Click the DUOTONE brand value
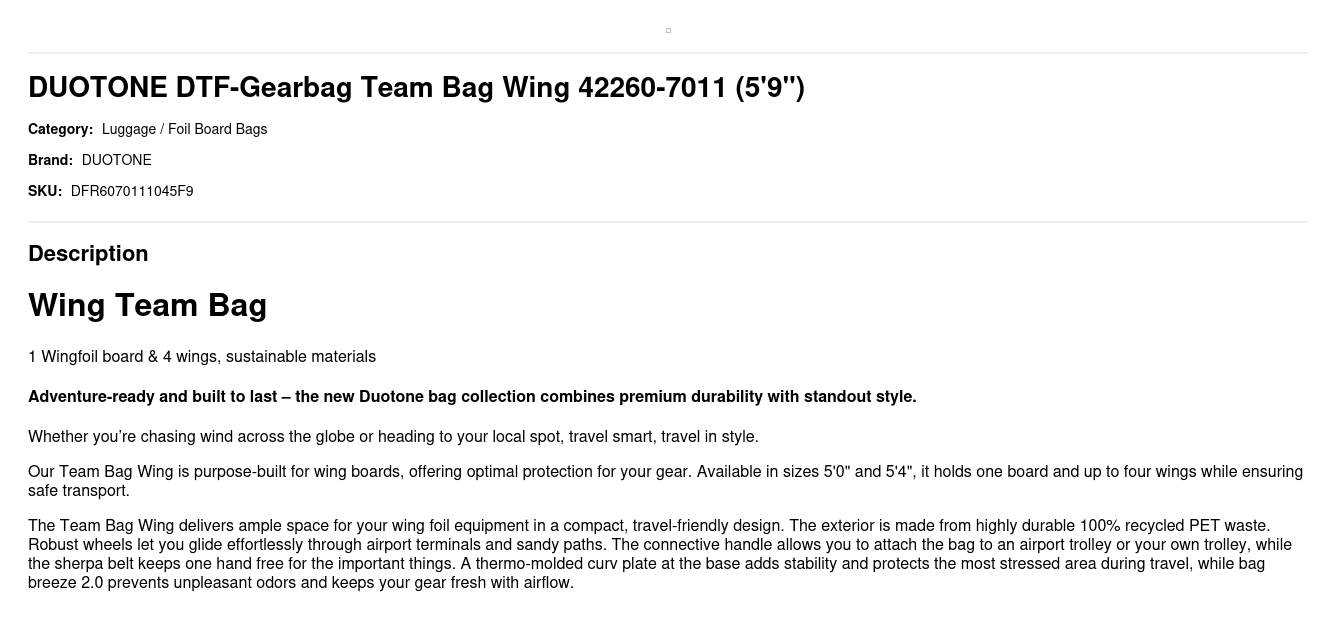This screenshot has width=1328, height=638. [116, 160]
